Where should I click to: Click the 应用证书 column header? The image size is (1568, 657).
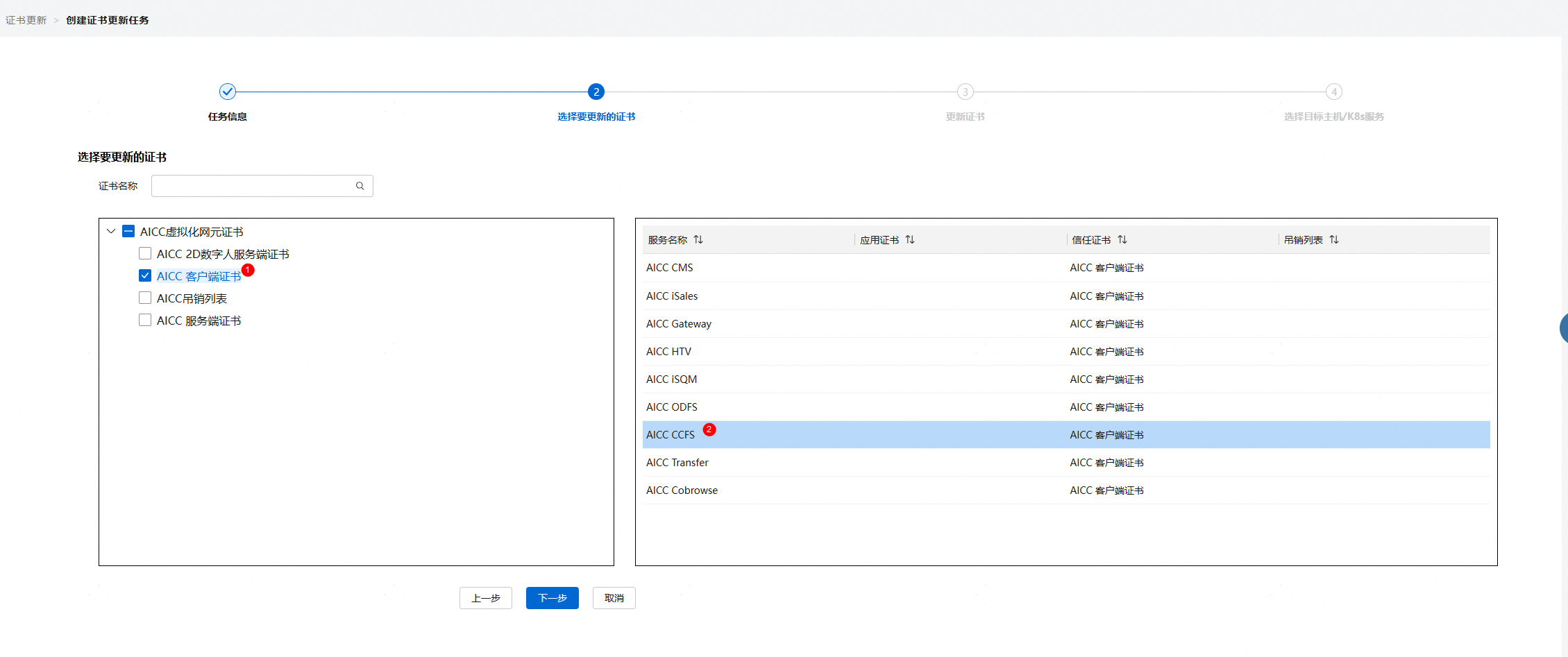click(x=879, y=240)
